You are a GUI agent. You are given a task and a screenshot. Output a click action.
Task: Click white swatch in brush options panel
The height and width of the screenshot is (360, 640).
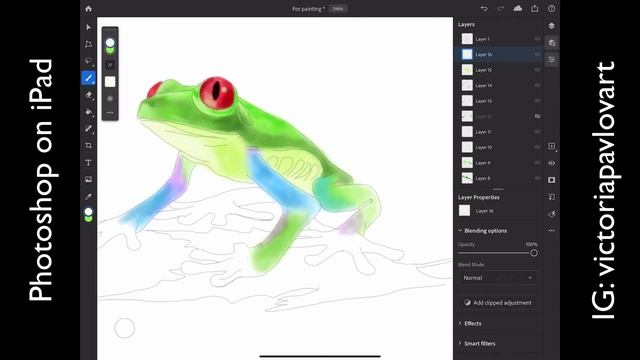110,82
